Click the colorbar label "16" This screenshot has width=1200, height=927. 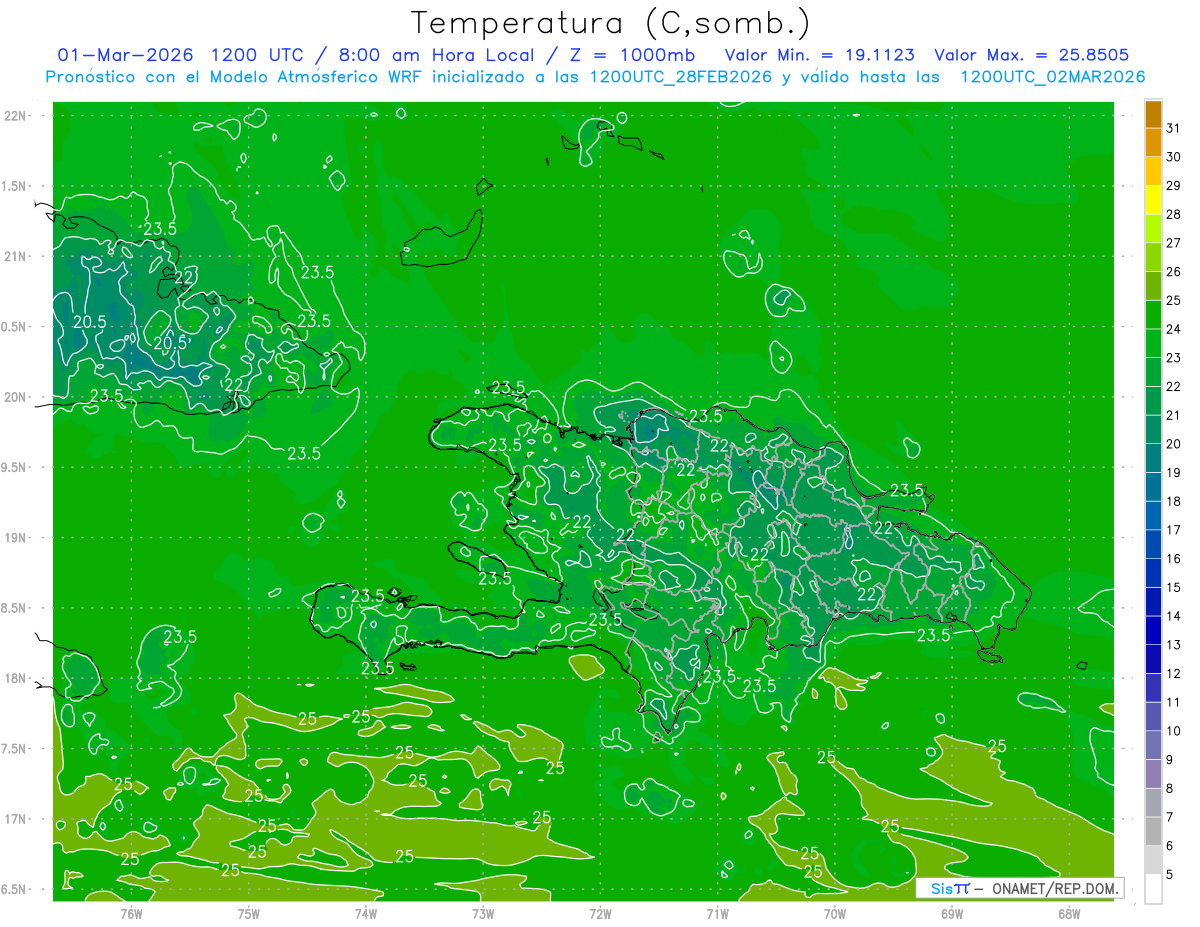coord(1174,559)
